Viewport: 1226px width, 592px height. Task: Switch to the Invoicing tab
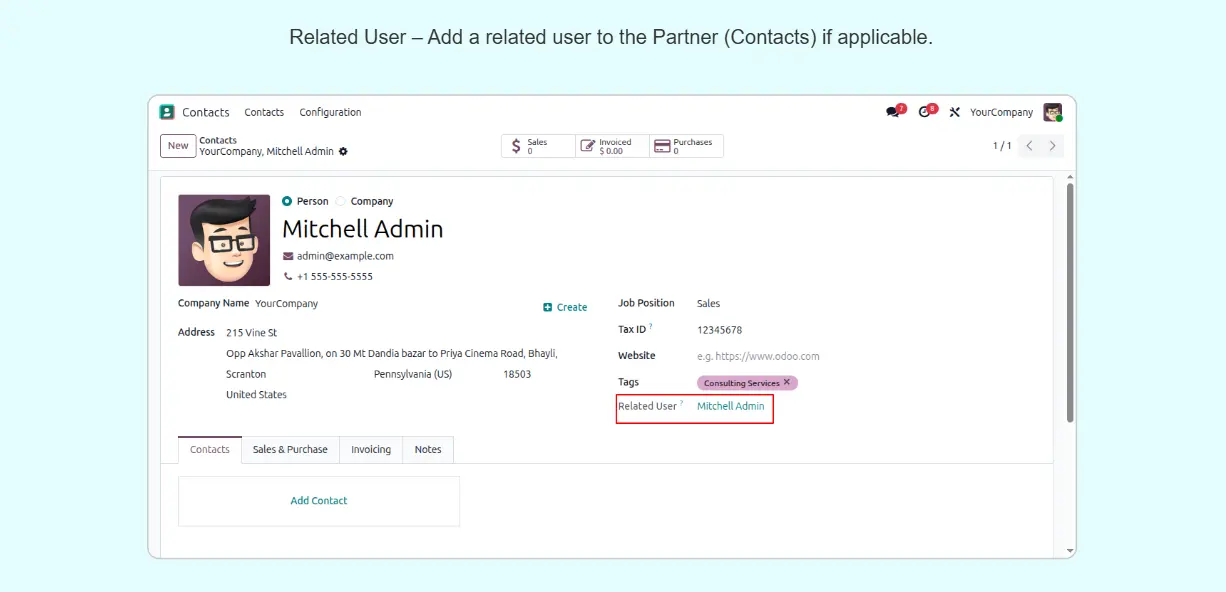tap(371, 450)
